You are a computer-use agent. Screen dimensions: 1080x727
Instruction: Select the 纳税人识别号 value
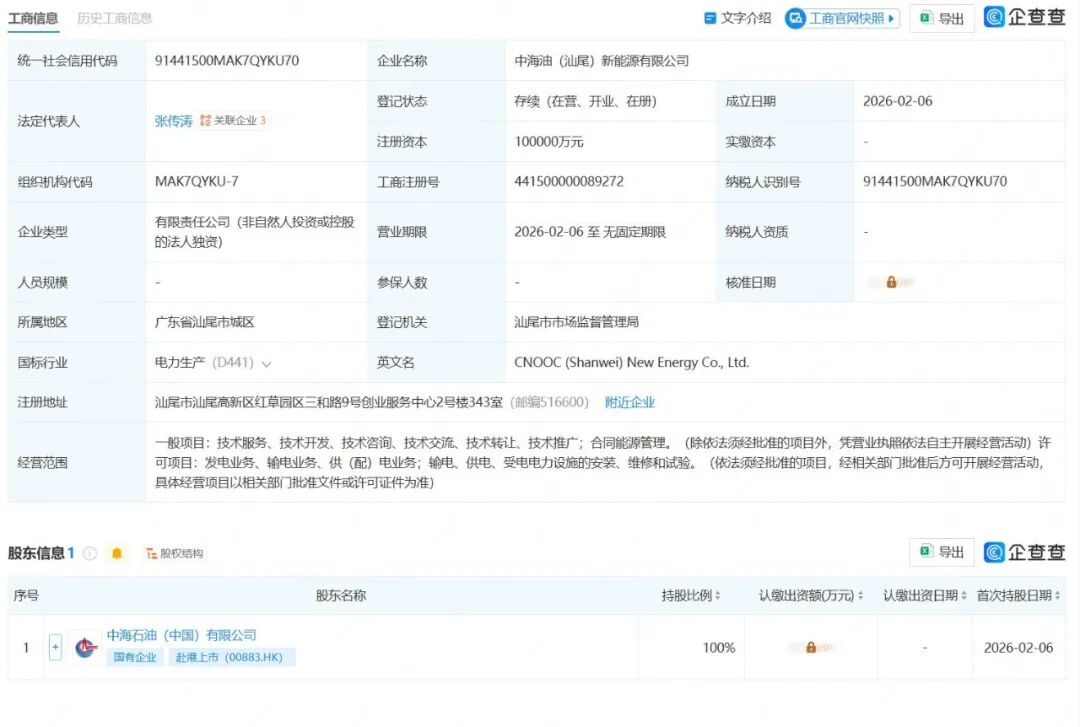[935, 182]
